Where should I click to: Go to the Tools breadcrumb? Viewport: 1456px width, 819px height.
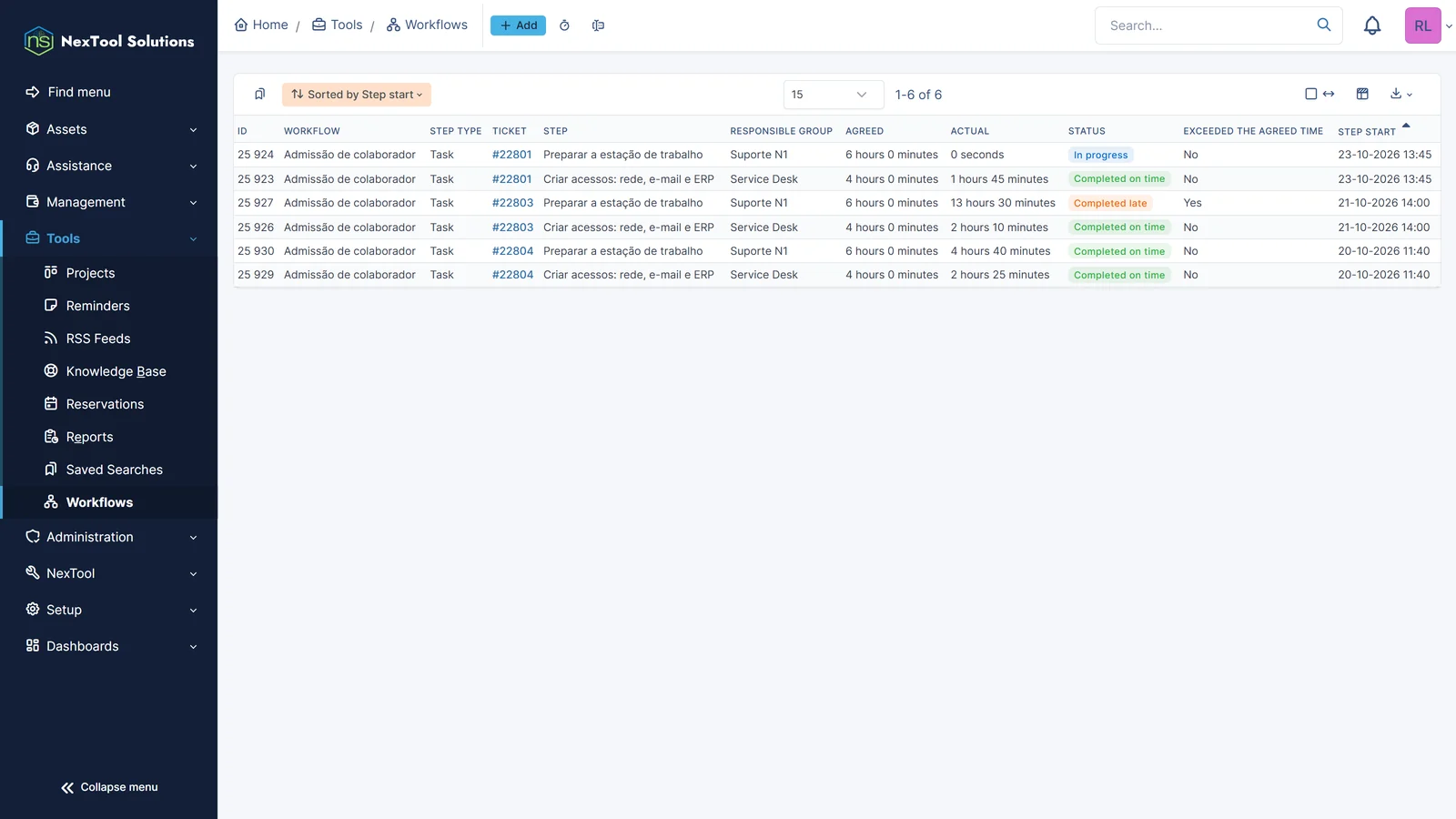337,25
